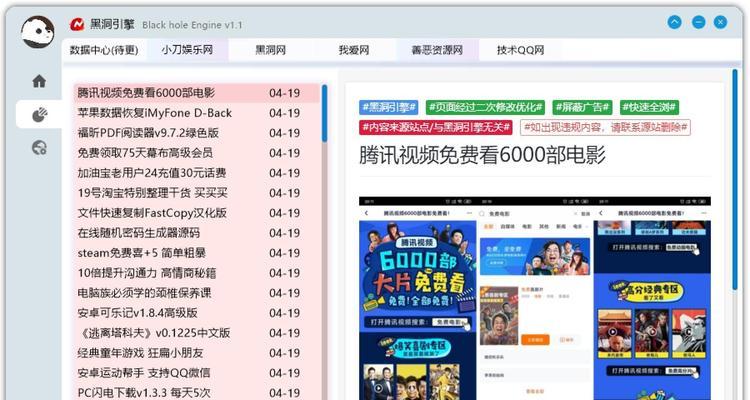Click the #页面经过二次修改优化# green tag
The height and width of the screenshot is (400, 750).
485,107
